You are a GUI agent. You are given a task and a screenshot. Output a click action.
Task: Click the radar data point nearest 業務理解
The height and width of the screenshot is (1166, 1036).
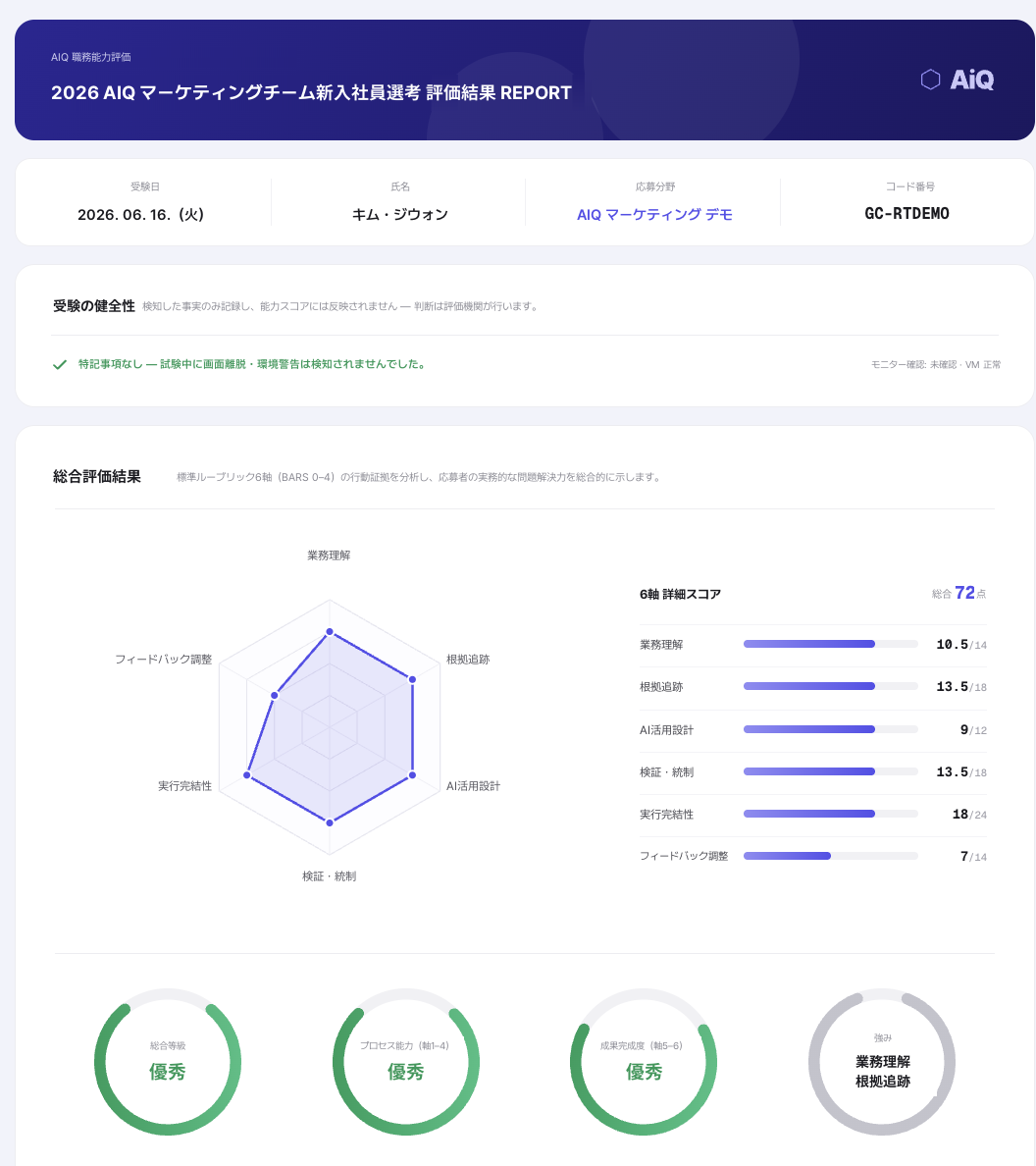(330, 632)
